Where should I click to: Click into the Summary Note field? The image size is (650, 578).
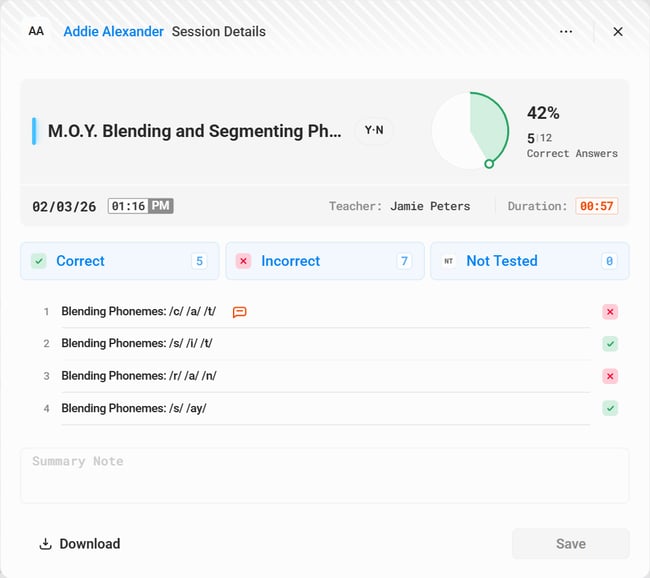tap(324, 475)
